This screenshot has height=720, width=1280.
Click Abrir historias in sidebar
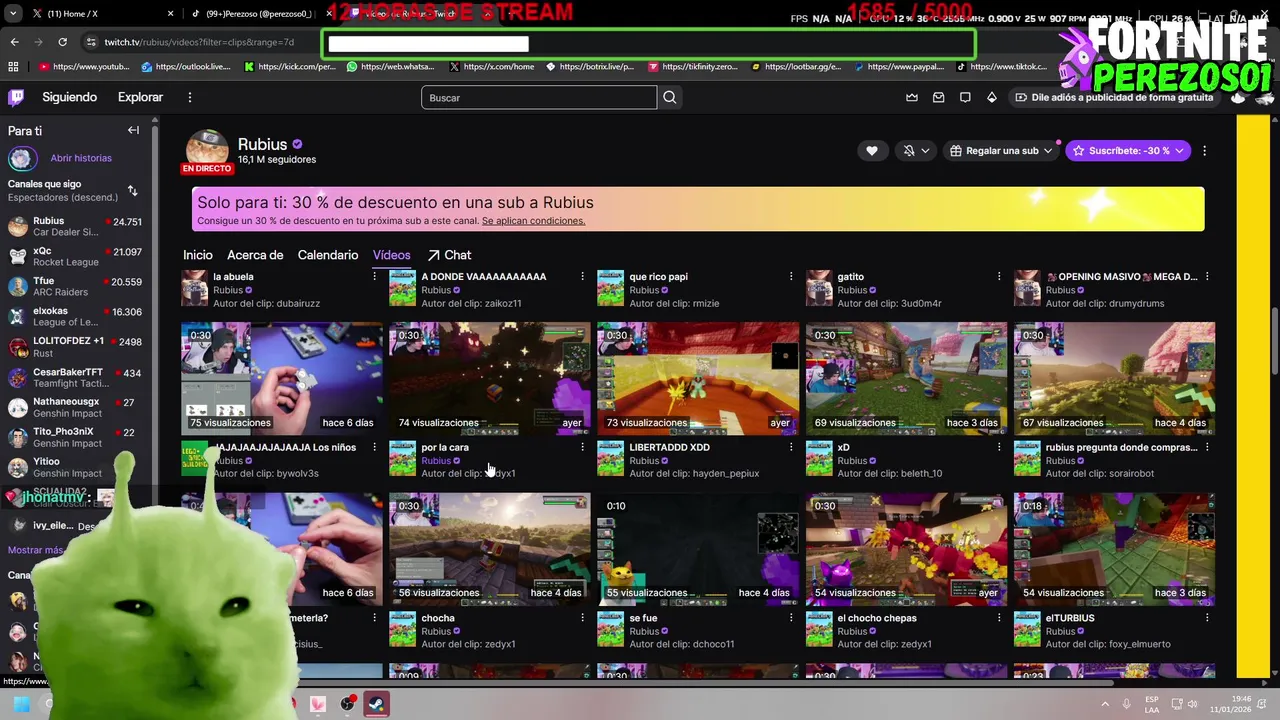(81, 158)
